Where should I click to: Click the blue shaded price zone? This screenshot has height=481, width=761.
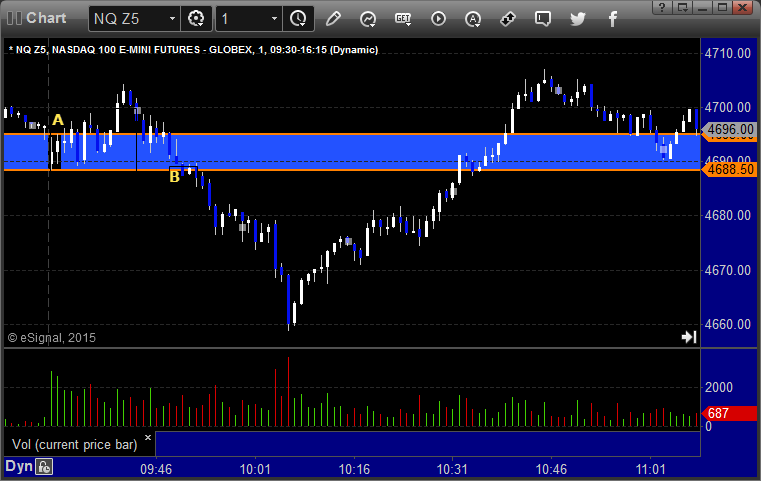352,152
